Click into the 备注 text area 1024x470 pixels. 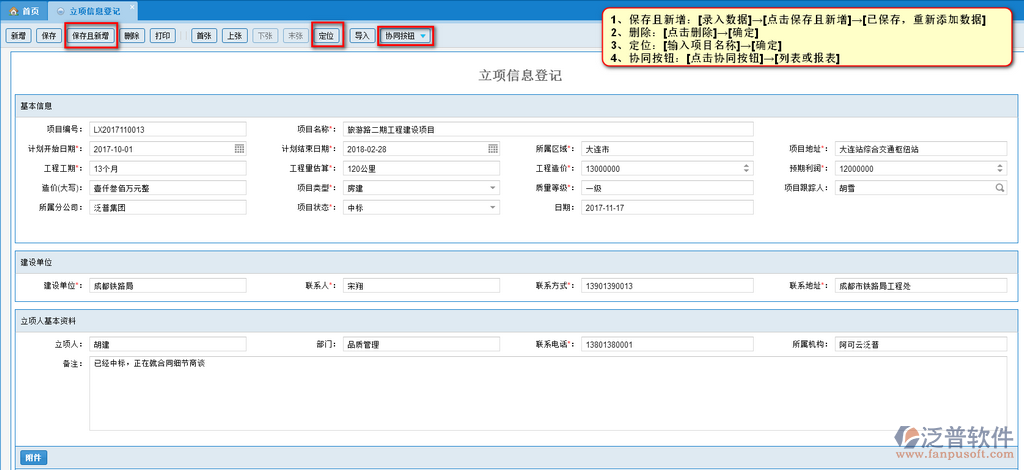coord(547,391)
